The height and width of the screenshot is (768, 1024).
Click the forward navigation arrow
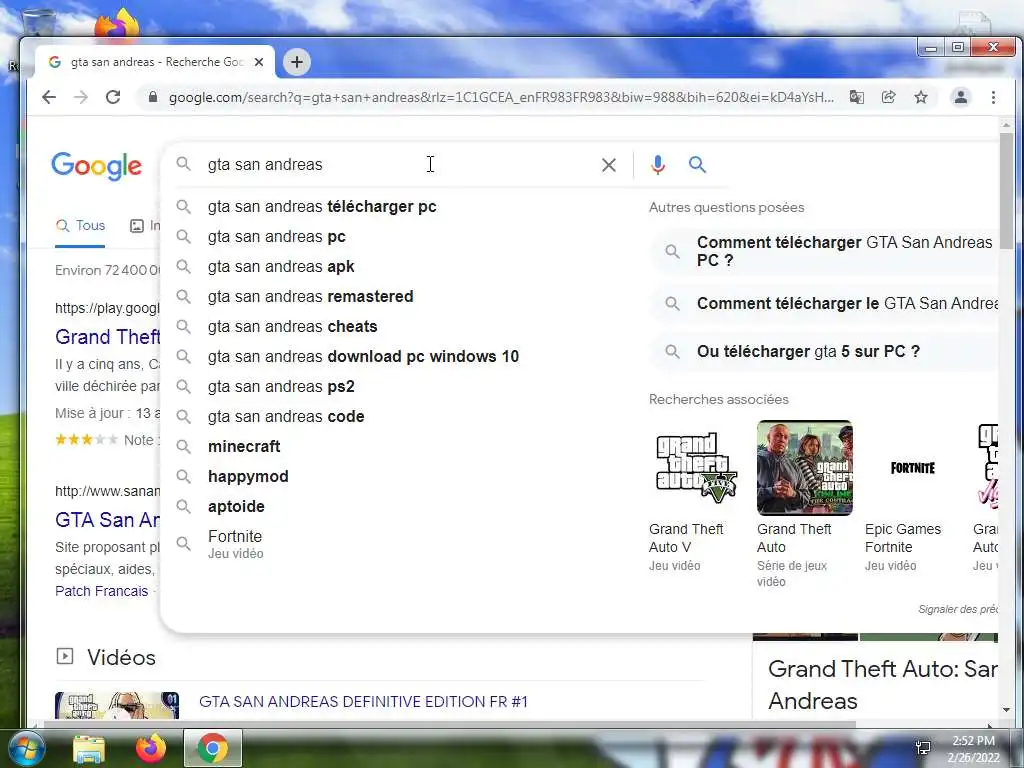pos(81,97)
